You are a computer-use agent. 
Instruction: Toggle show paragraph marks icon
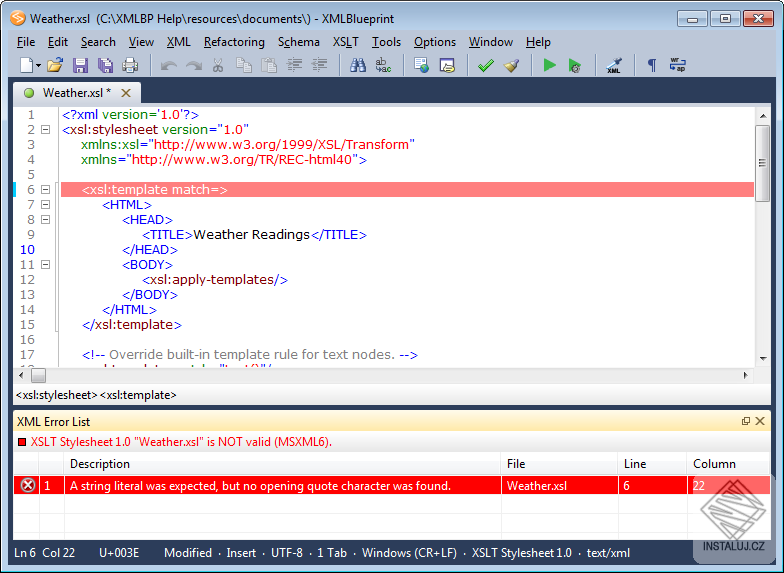tap(652, 66)
